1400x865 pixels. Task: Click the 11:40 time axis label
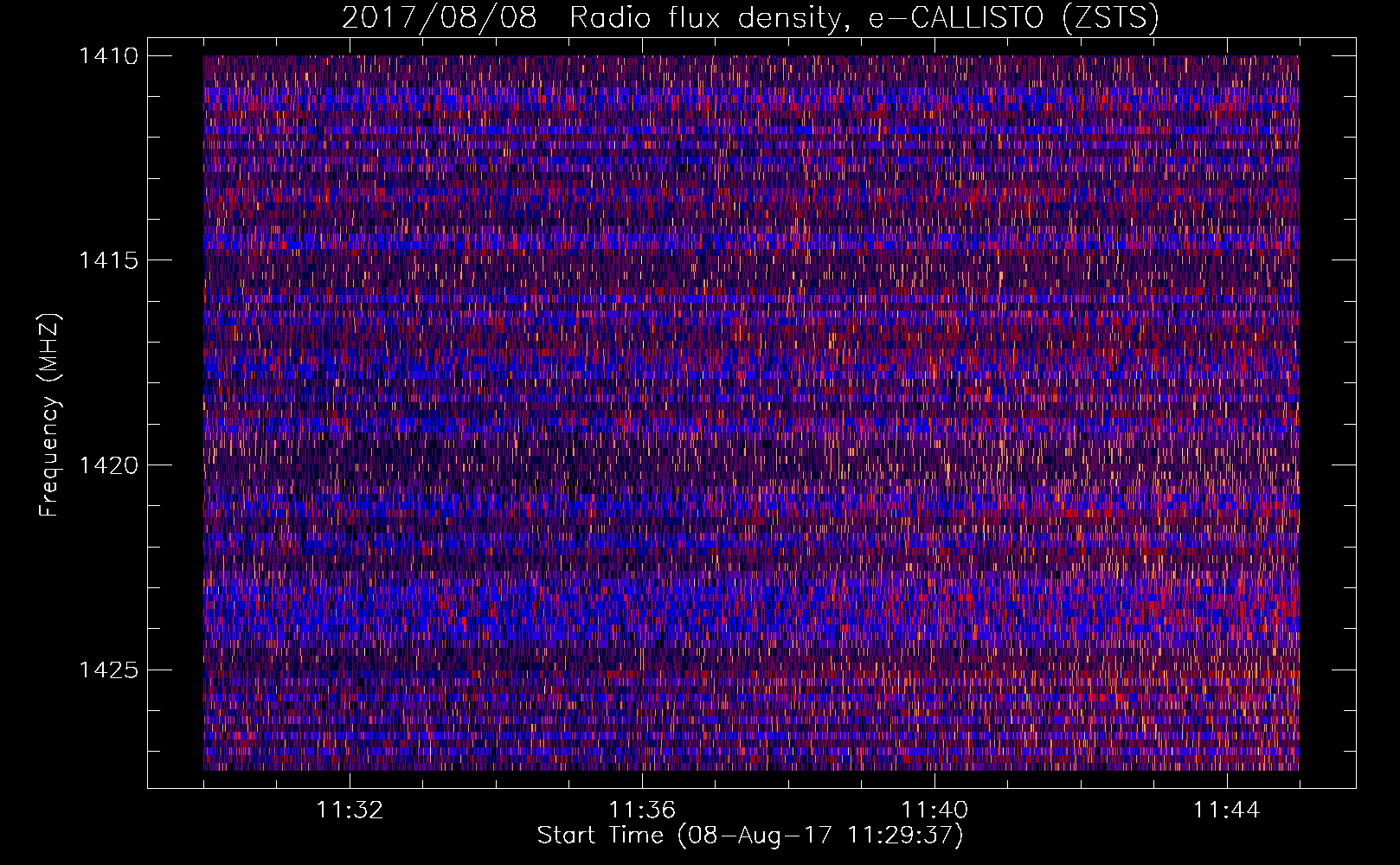coord(934,811)
